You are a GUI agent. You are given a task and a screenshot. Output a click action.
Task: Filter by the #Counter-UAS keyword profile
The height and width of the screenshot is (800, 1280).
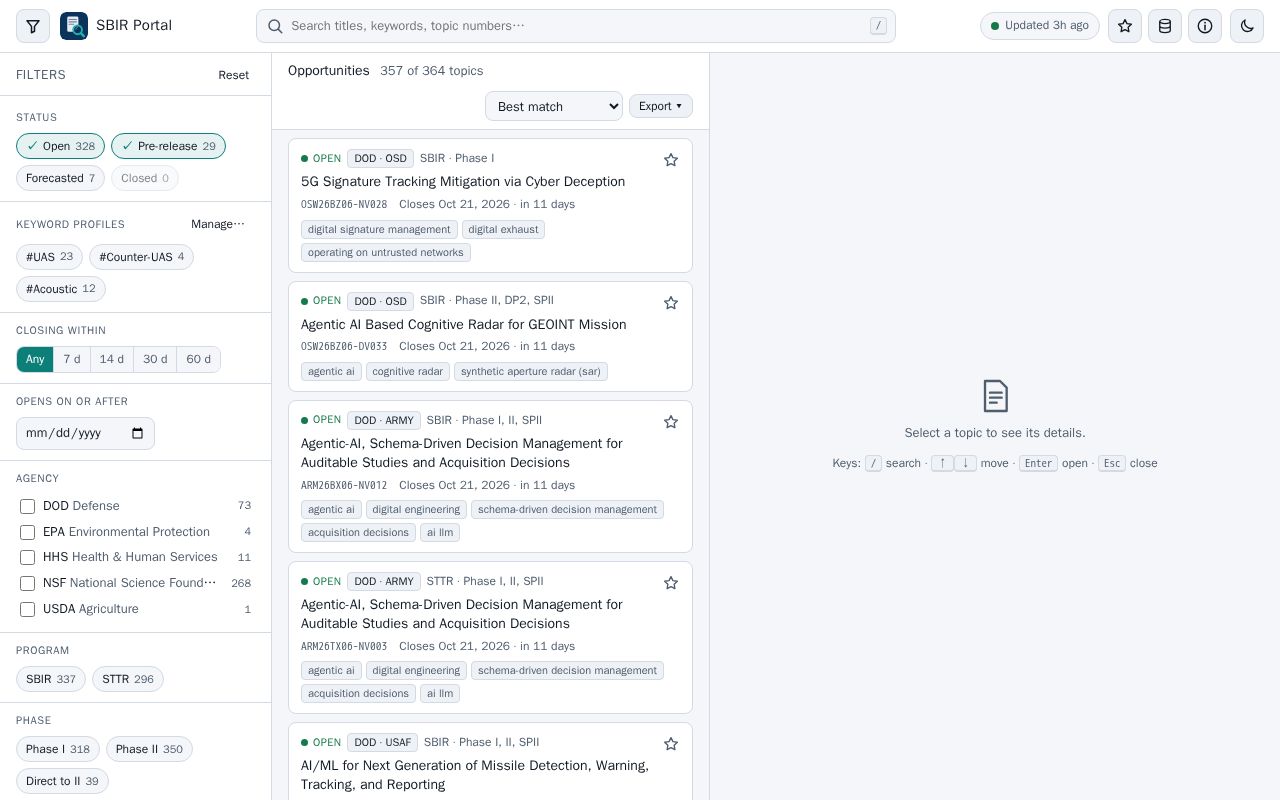[141, 257]
